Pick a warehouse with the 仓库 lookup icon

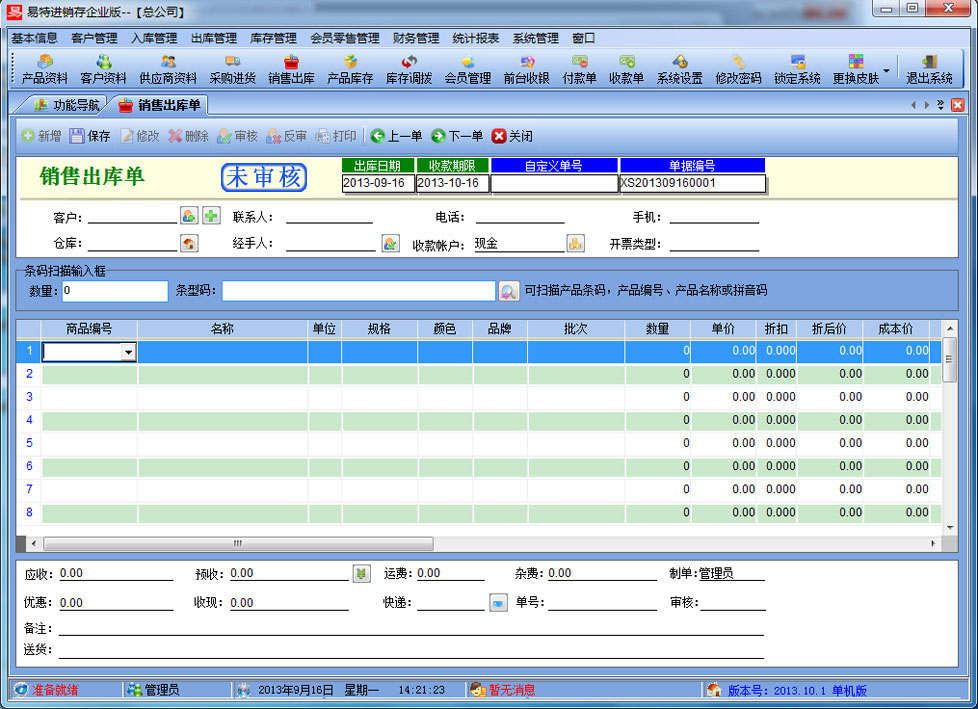[x=188, y=243]
